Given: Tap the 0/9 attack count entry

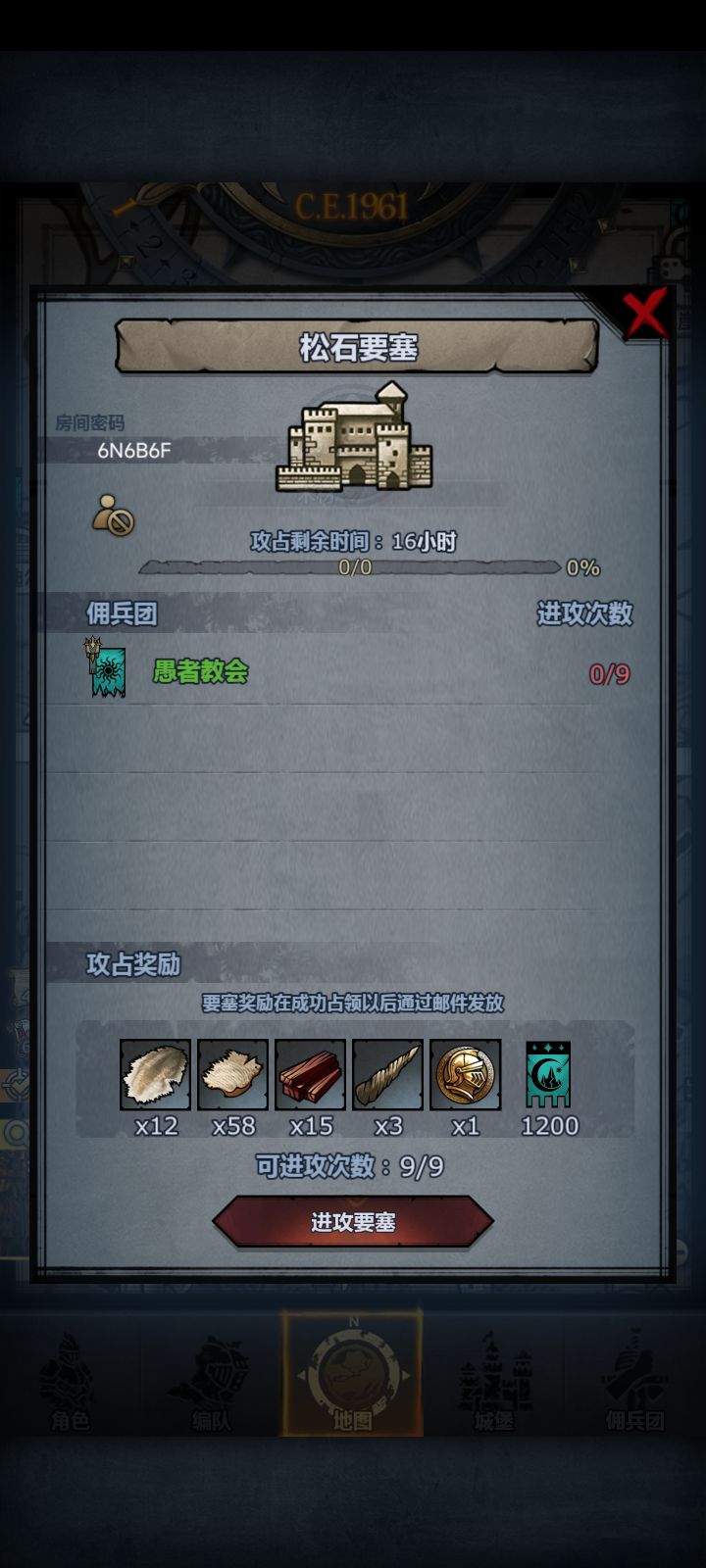Looking at the screenshot, I should (609, 674).
